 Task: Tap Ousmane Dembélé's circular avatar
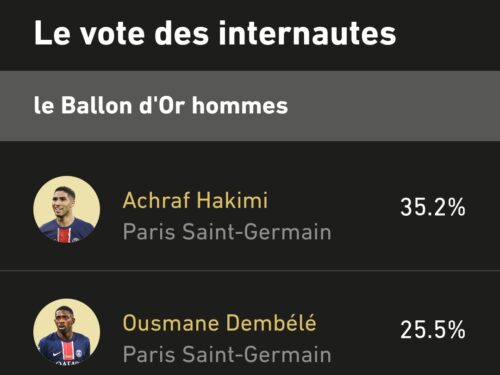pos(67,332)
